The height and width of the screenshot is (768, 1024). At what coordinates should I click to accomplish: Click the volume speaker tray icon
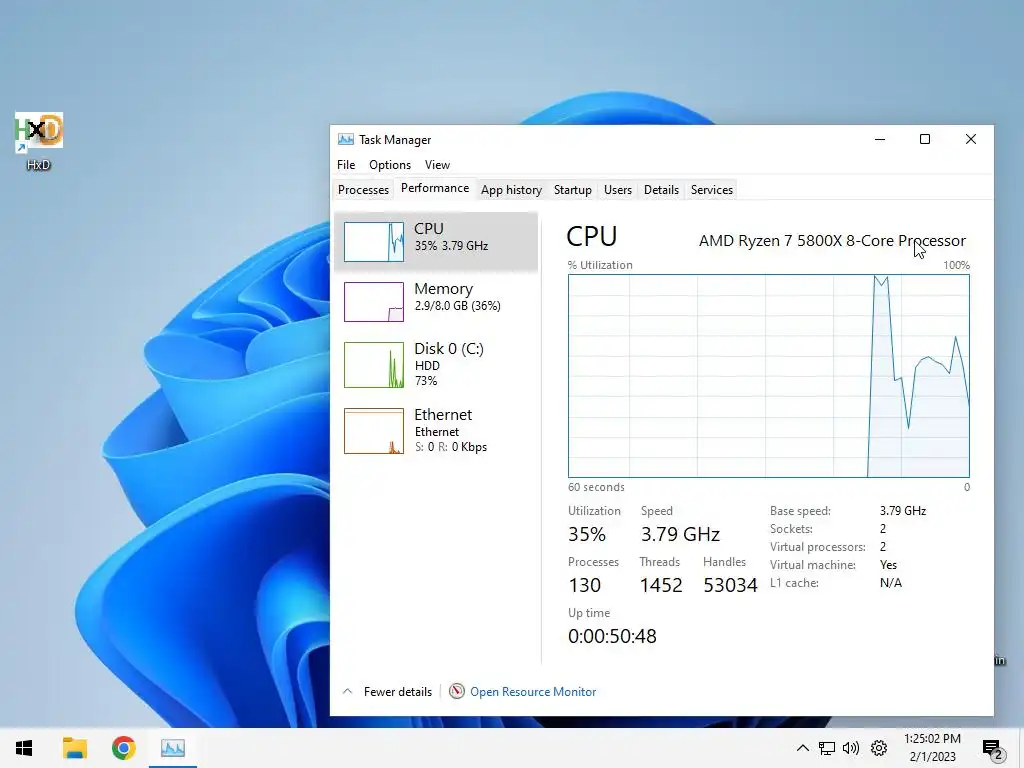coord(851,748)
